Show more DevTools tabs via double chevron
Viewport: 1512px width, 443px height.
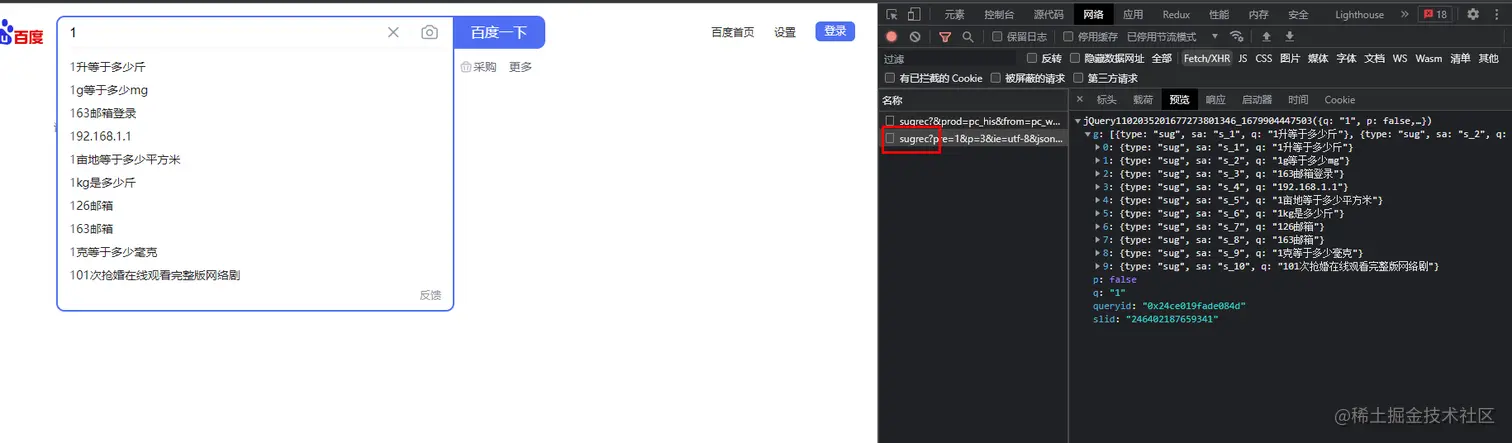pos(1404,14)
